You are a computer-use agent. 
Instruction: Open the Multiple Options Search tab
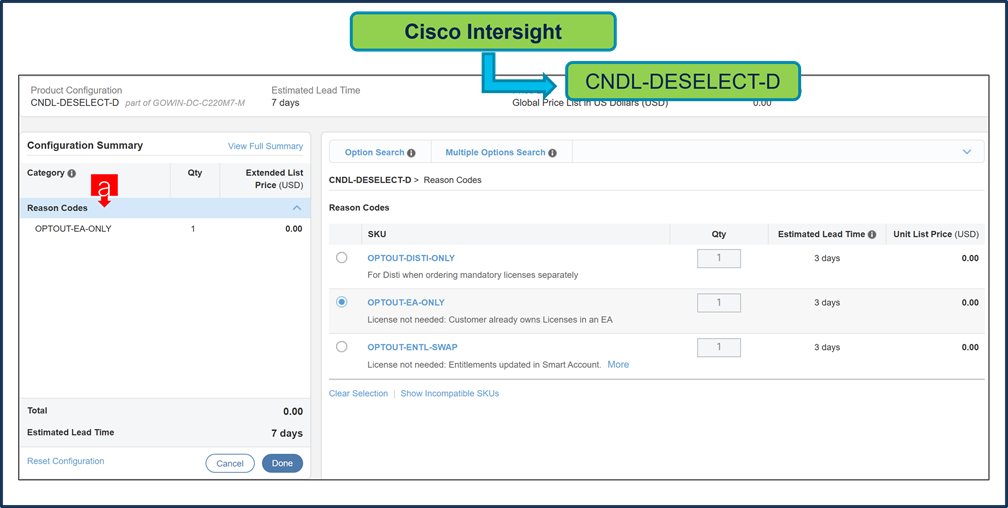(495, 153)
